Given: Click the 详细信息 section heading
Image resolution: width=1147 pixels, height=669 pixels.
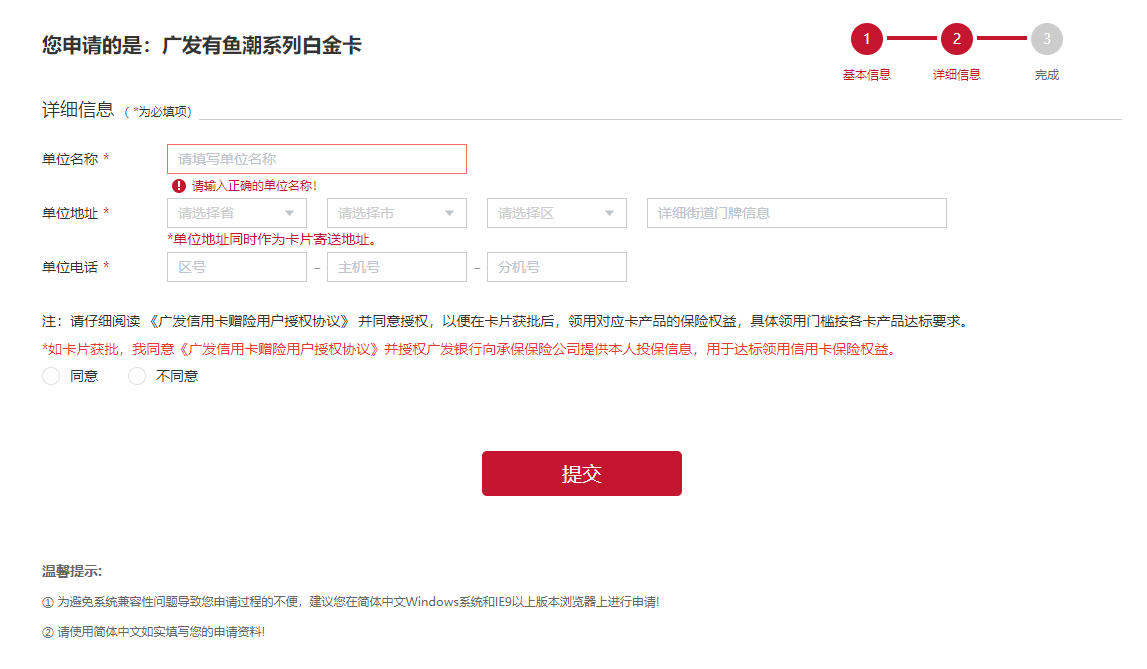Looking at the screenshot, I should 78,110.
